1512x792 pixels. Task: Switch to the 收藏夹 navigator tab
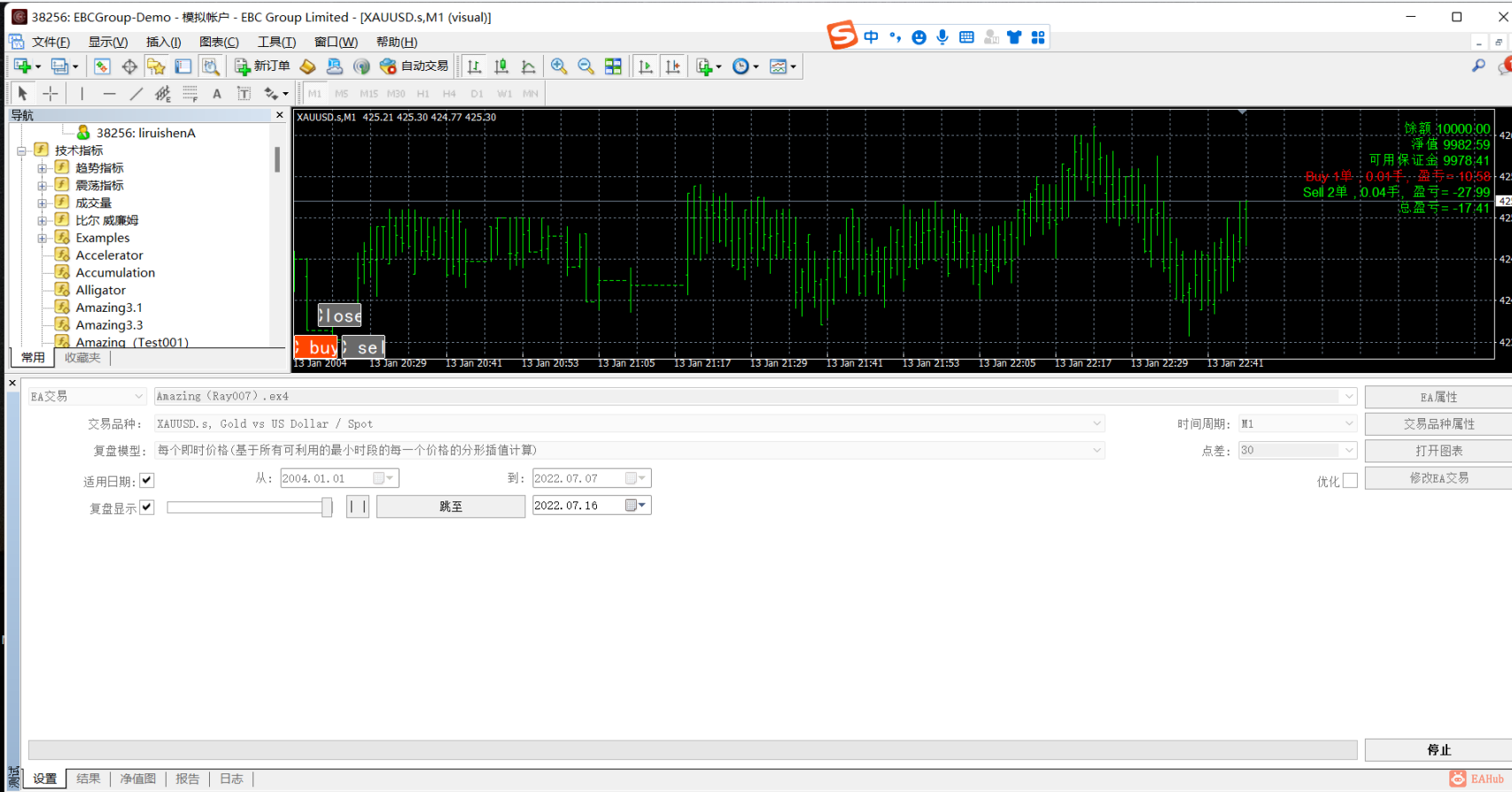pos(82,358)
